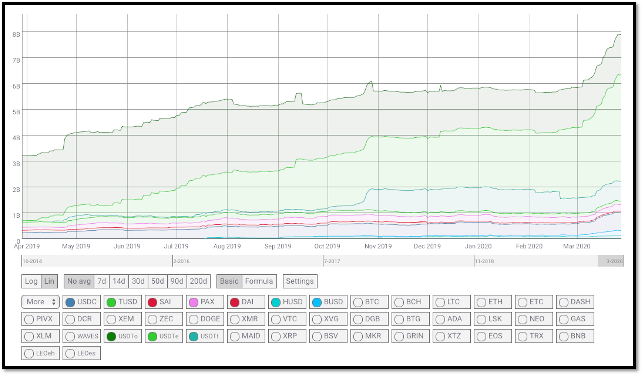Enable the BNB series
The image size is (643, 376).
point(575,336)
